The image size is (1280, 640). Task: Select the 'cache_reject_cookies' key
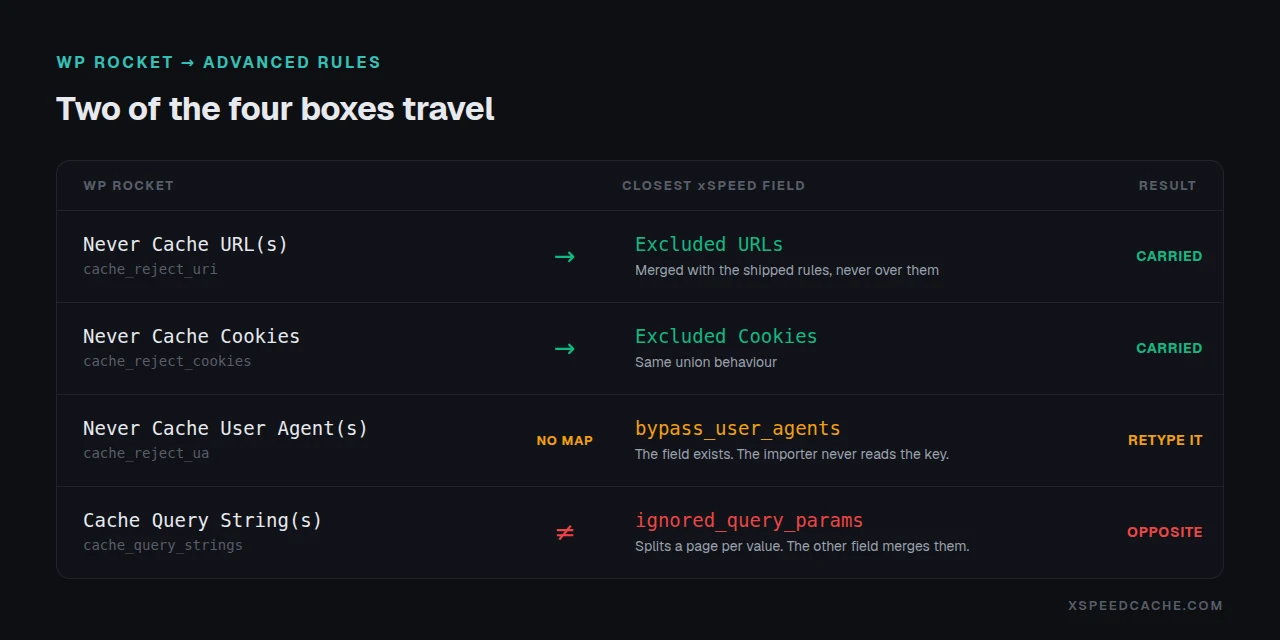click(x=167, y=362)
